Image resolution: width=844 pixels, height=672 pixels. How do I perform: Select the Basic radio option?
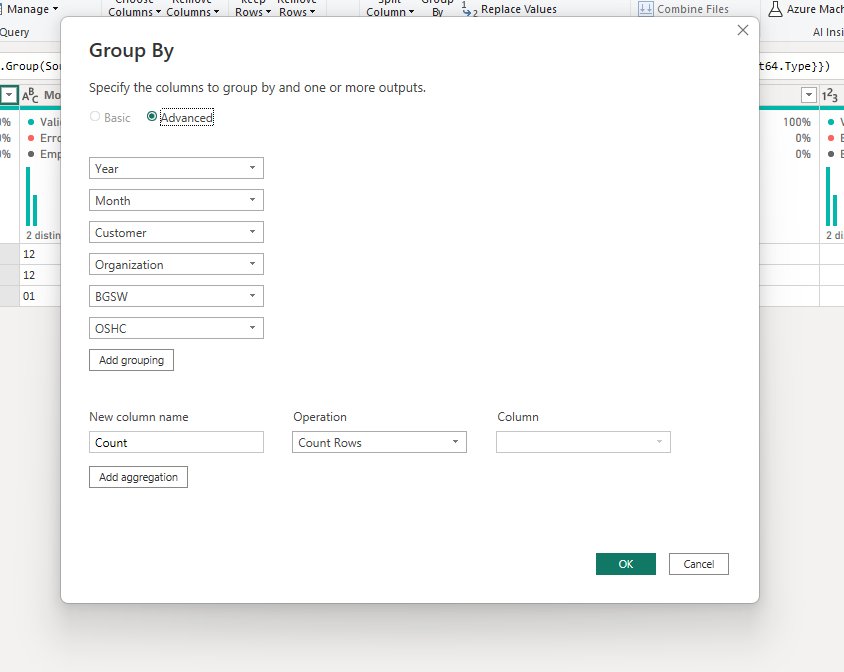coord(95,116)
